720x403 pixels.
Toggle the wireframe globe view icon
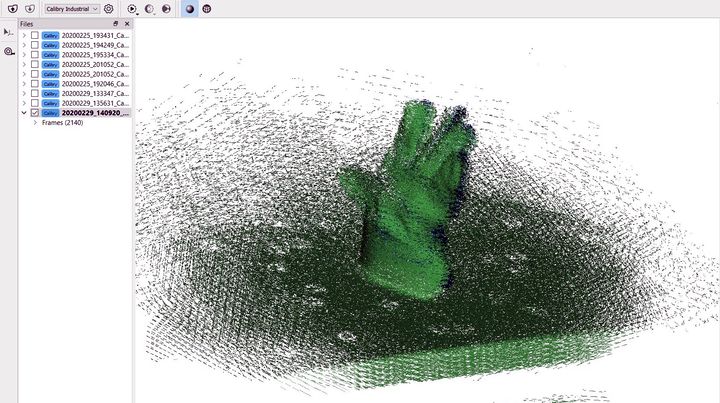point(206,8)
